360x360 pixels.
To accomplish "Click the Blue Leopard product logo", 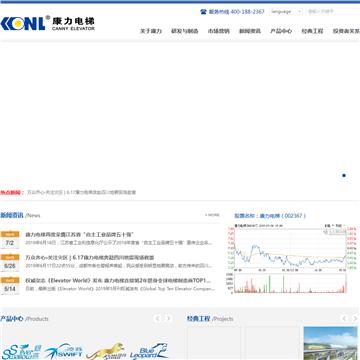I will (x=149, y=352).
